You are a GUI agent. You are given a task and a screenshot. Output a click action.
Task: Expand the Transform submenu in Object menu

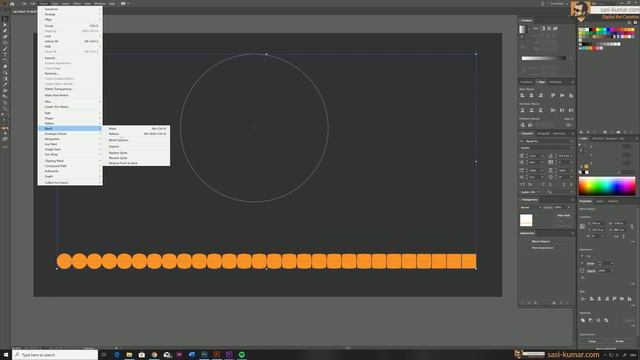tap(70, 9)
